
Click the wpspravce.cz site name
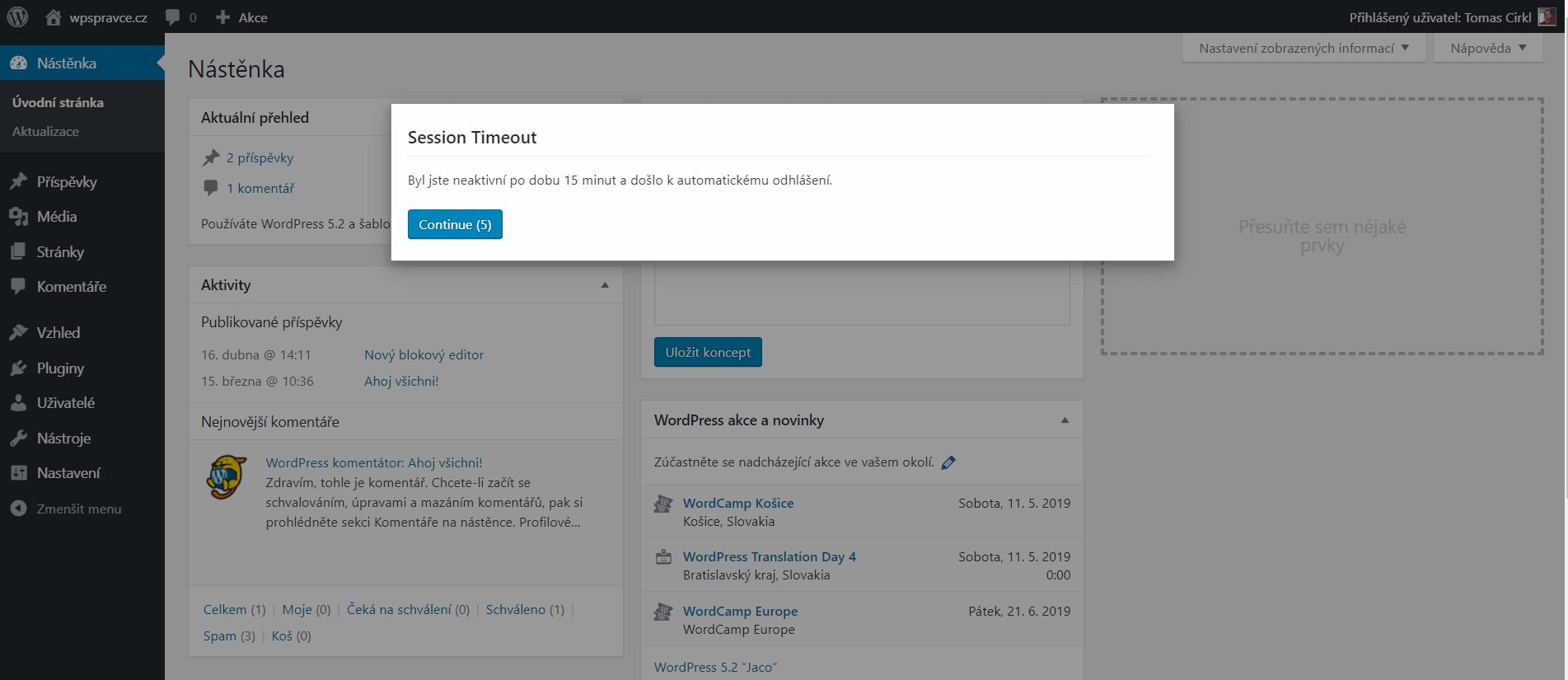click(108, 17)
